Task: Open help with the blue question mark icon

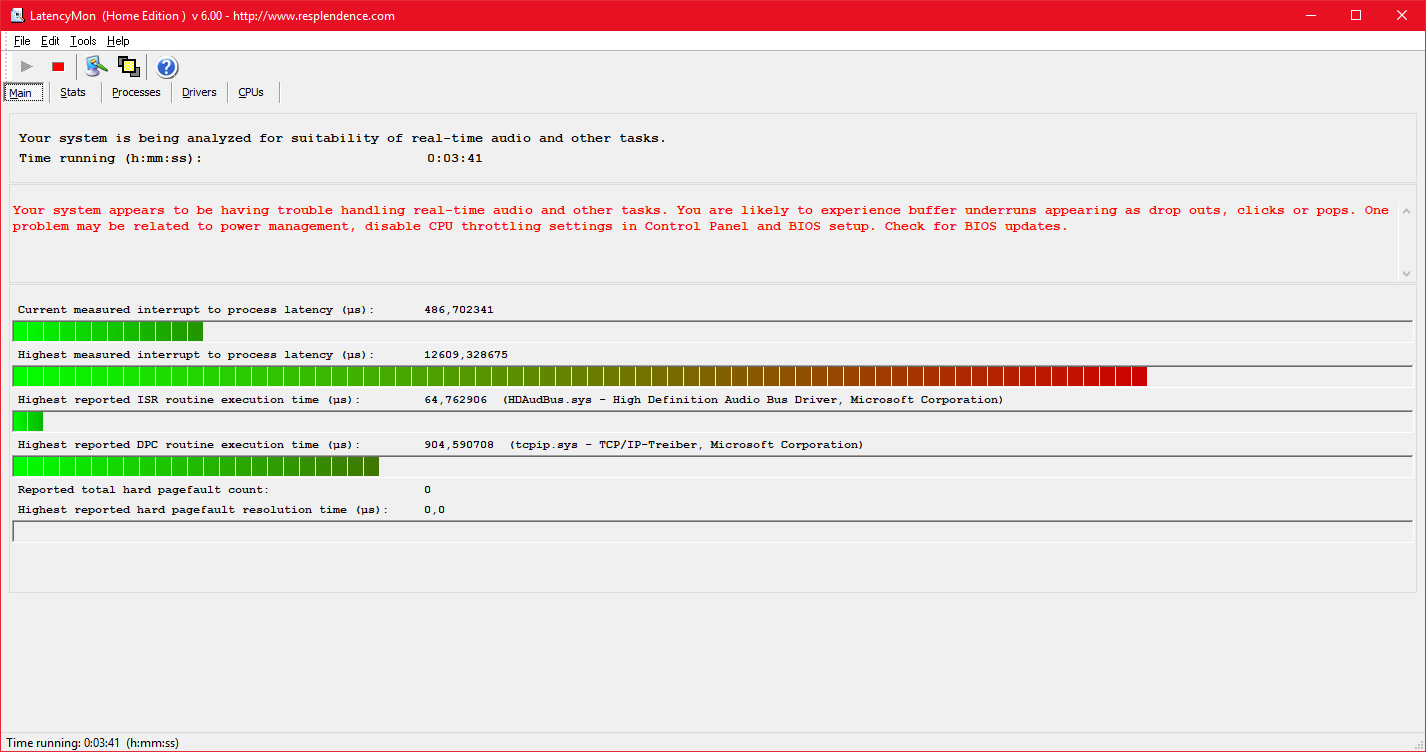Action: [x=167, y=67]
